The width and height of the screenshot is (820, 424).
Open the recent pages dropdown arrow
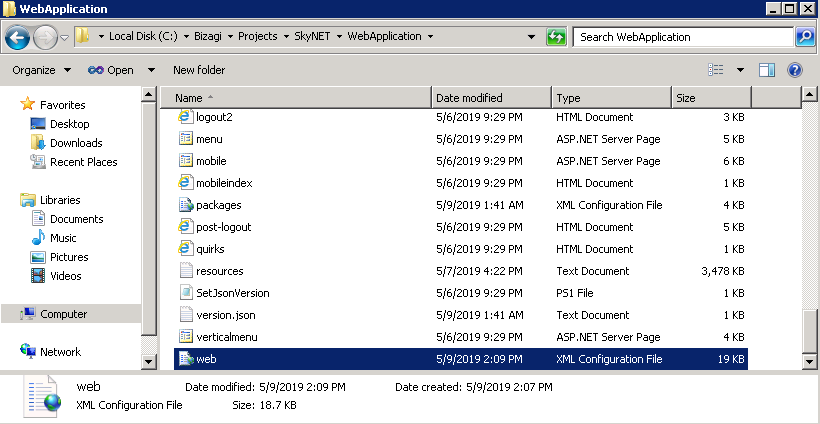tap(65, 38)
